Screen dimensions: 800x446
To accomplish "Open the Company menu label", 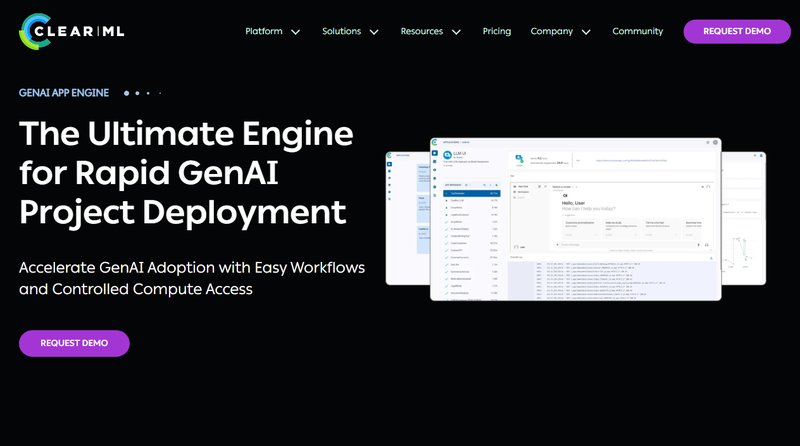I will click(552, 31).
